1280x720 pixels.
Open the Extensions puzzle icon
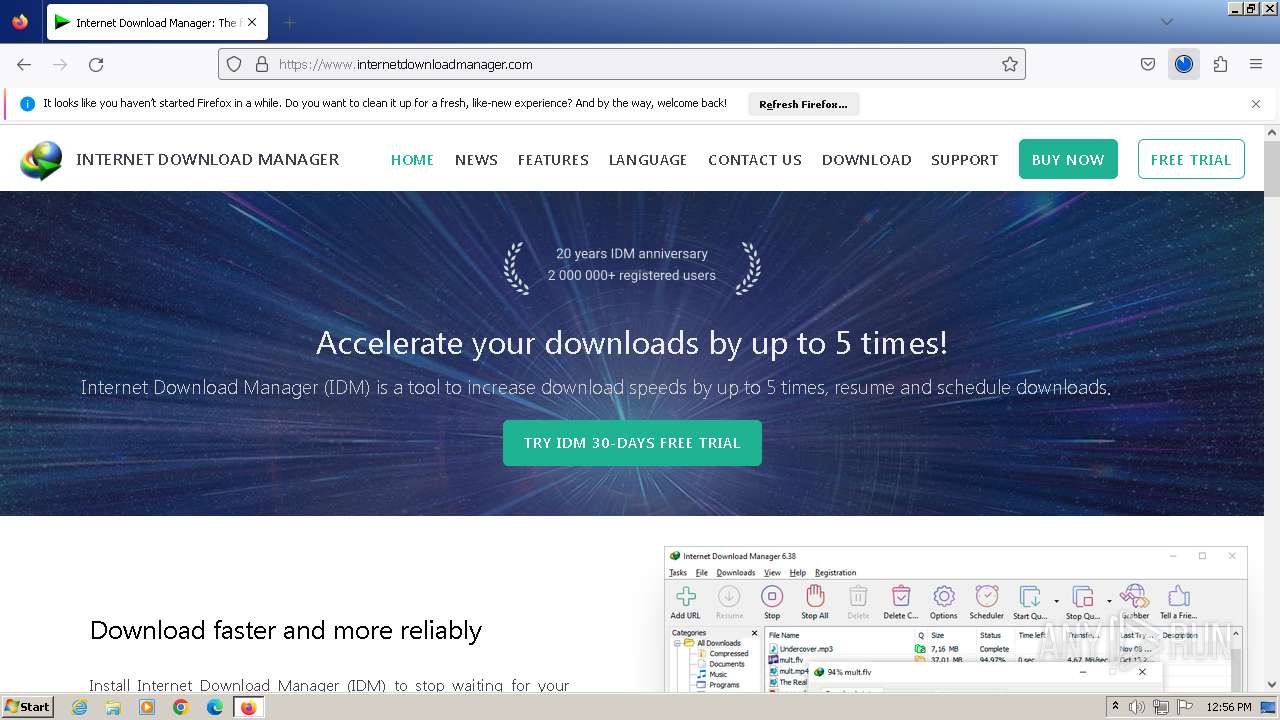click(x=1220, y=64)
